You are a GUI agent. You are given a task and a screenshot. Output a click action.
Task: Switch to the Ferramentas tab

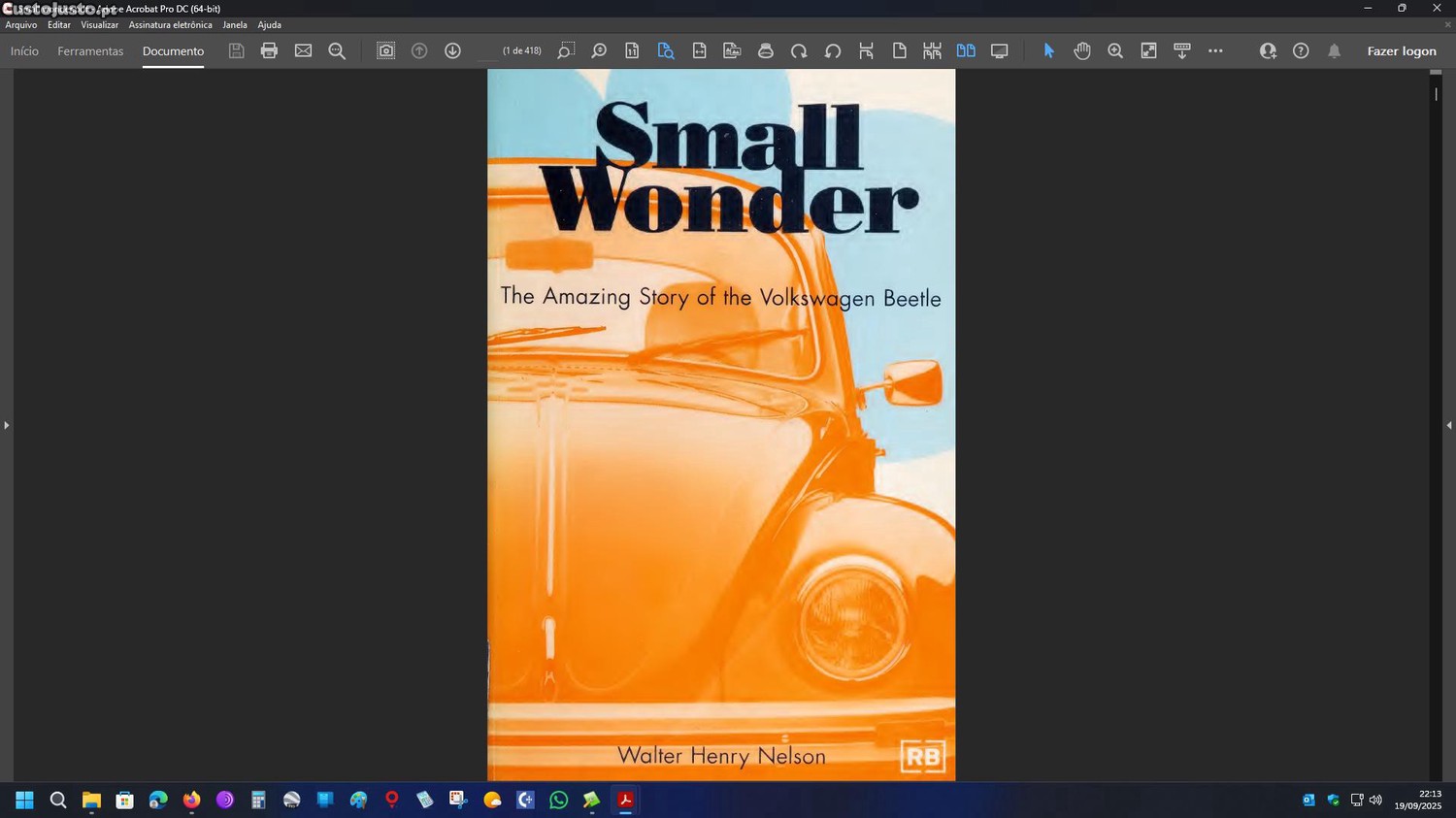click(x=90, y=51)
